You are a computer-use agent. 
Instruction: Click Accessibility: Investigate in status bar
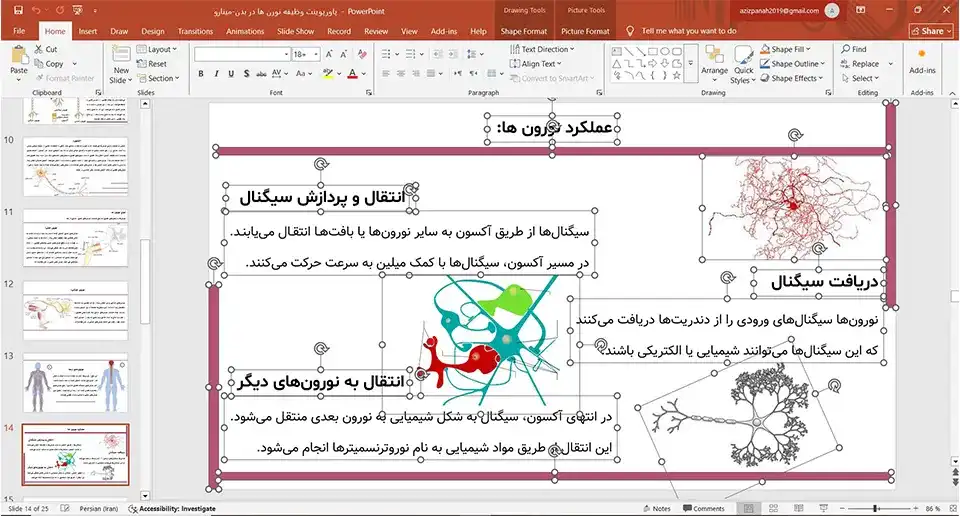click(172, 509)
